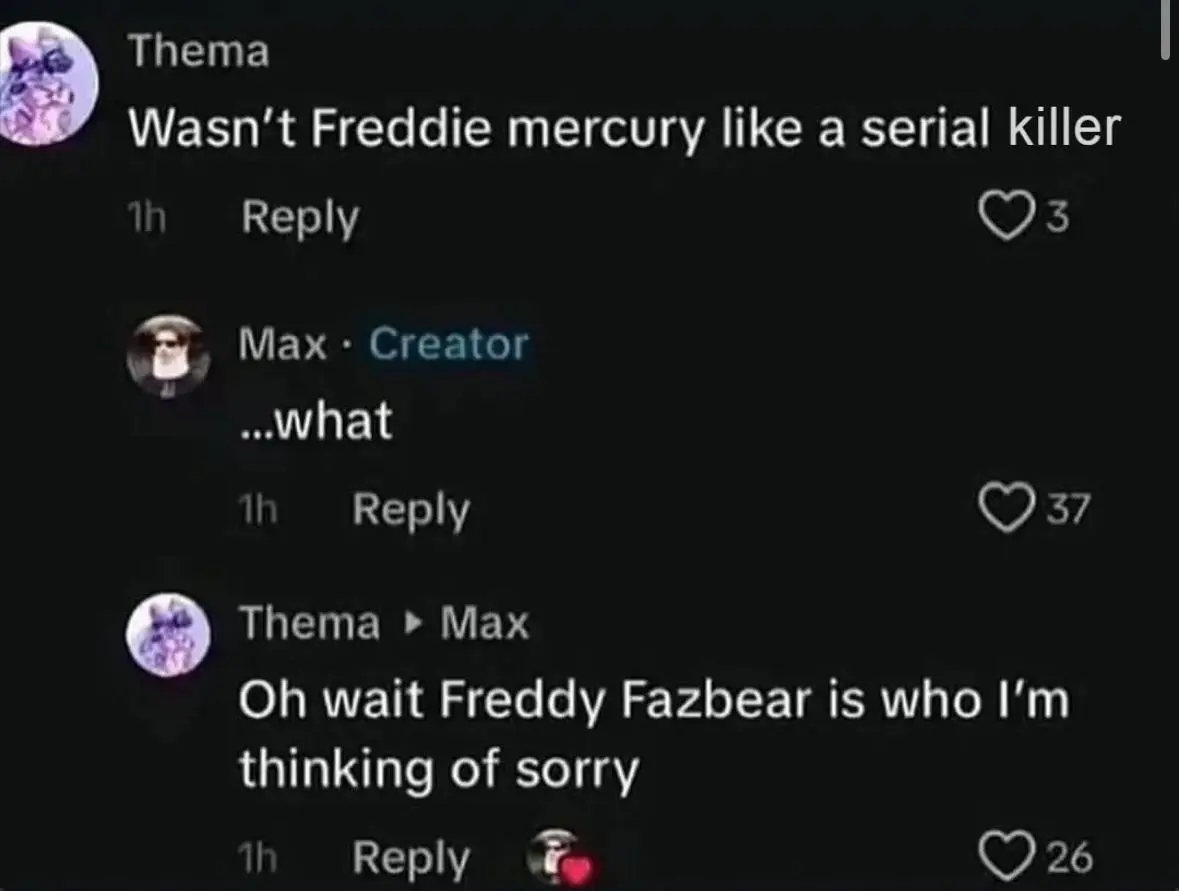
Task: Reply to the Freddie Mercury comment
Action: (x=299, y=217)
